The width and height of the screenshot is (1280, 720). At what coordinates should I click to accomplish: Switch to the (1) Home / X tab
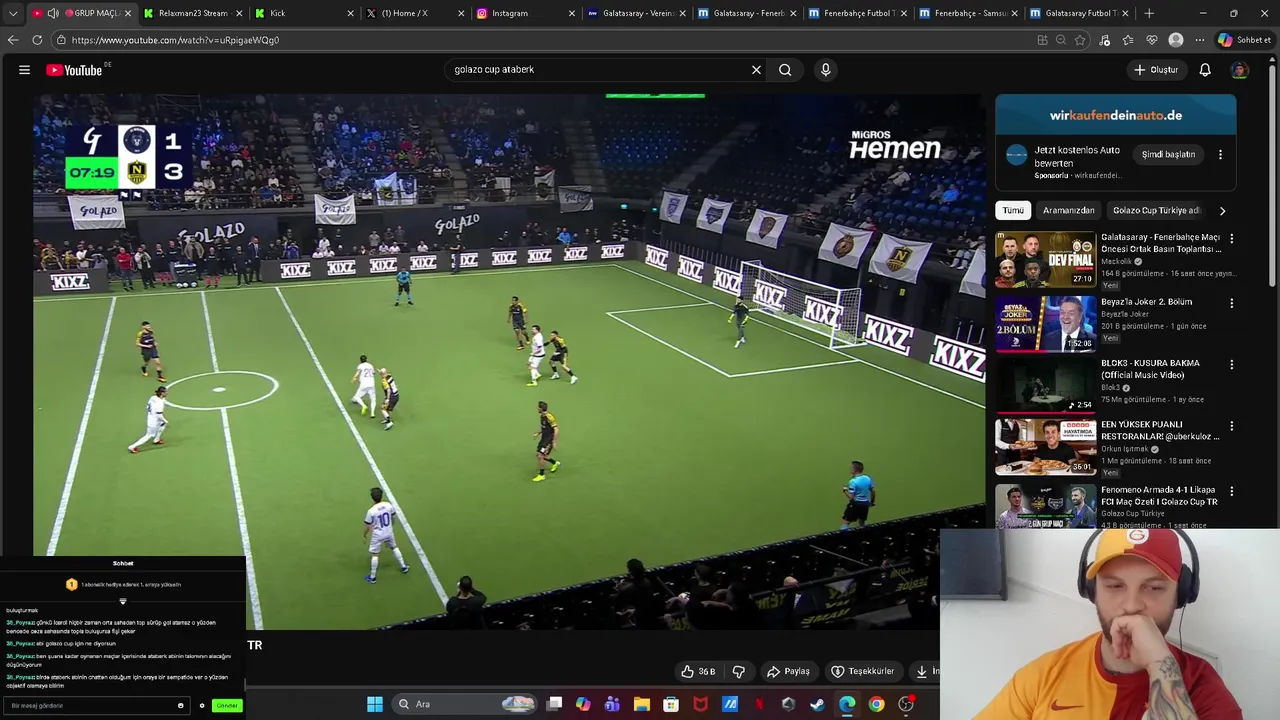[x=414, y=13]
